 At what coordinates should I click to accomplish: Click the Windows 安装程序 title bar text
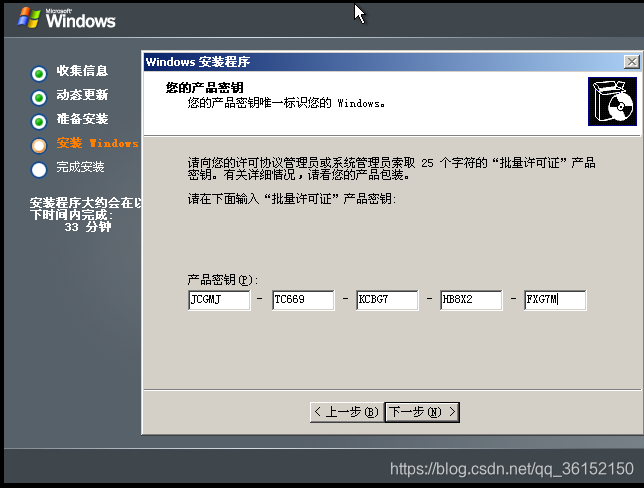(198, 62)
